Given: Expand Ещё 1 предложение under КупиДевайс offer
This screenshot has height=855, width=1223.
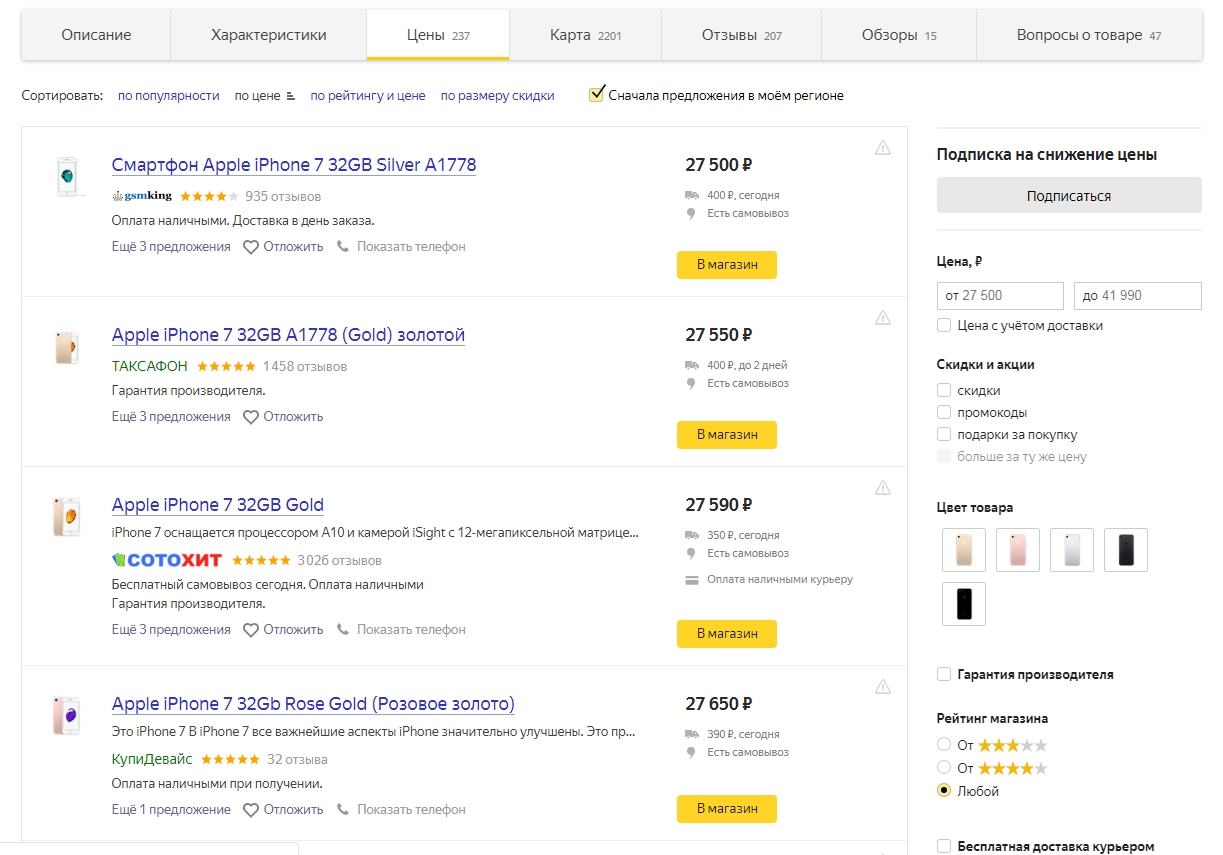Looking at the screenshot, I should [171, 809].
